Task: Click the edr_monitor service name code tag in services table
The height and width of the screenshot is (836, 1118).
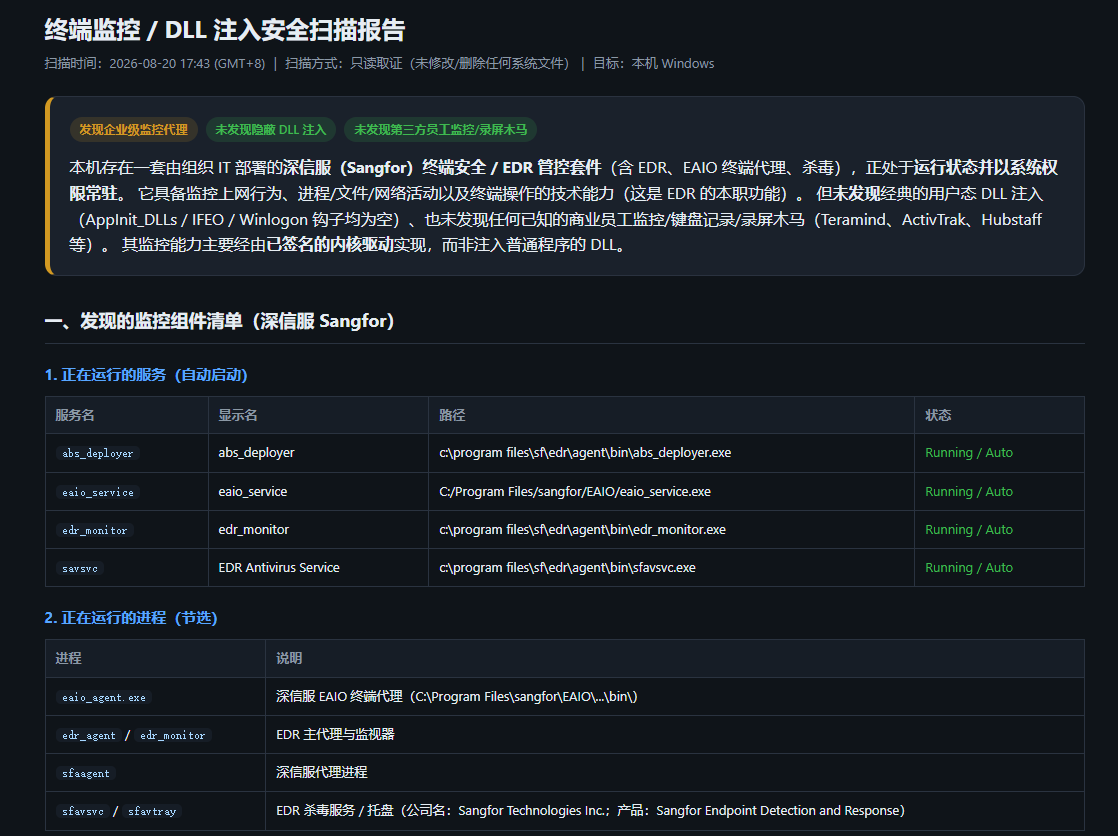Action: 95,530
